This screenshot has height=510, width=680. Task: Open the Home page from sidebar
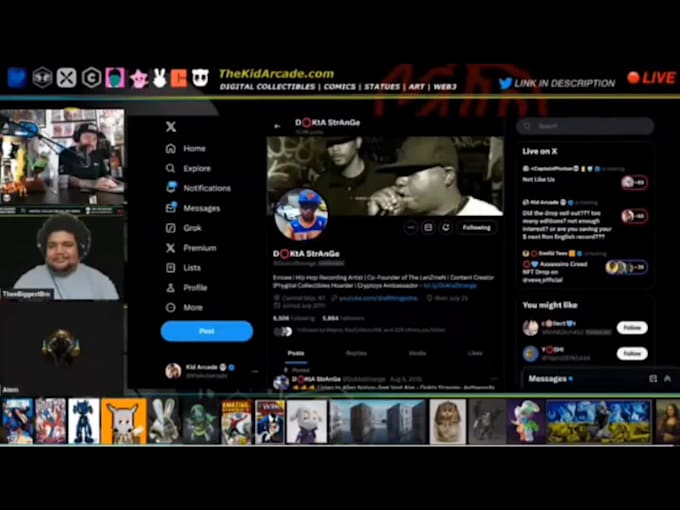[x=186, y=148]
